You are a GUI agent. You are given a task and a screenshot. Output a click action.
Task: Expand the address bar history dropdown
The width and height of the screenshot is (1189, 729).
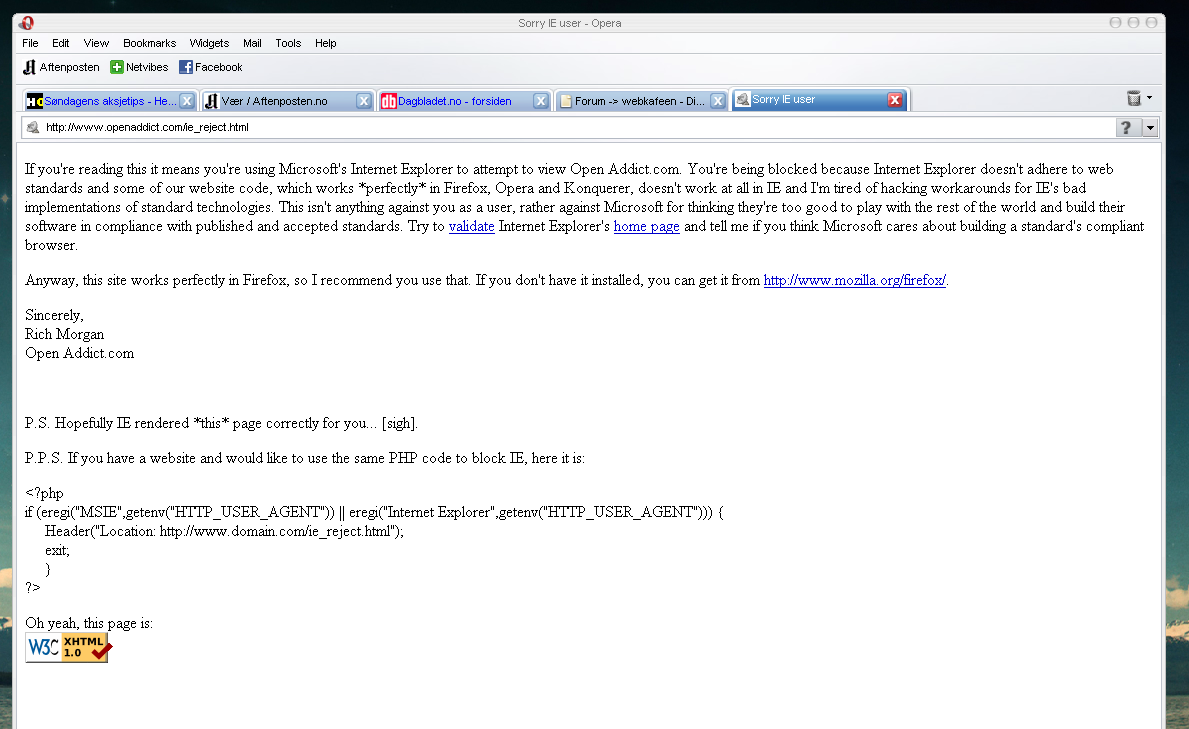point(1150,127)
